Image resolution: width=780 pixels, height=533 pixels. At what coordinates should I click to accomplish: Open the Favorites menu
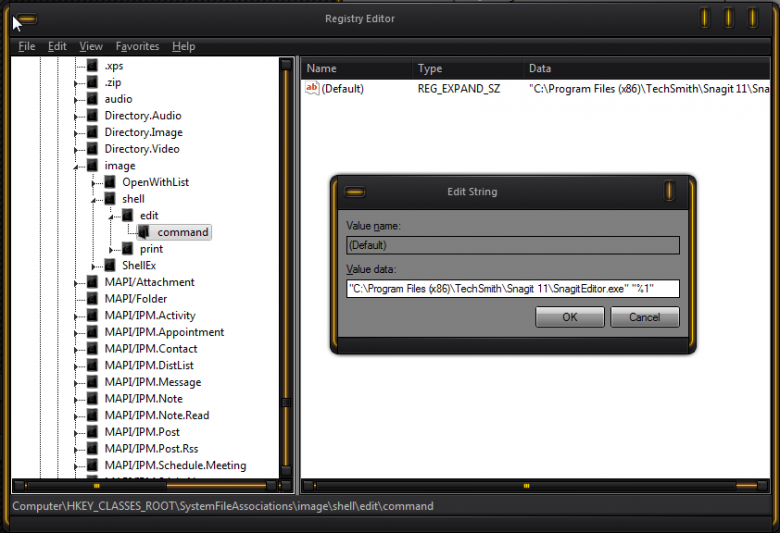(x=137, y=46)
